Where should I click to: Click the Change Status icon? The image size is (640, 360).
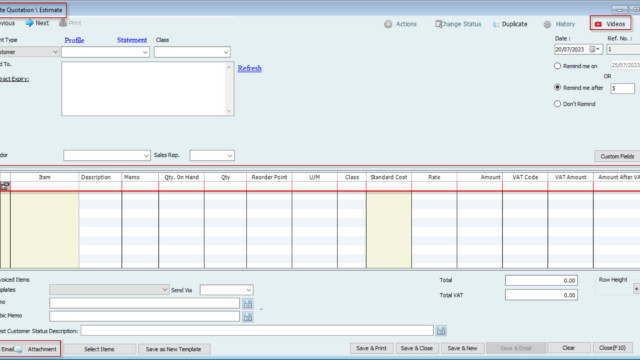click(438, 24)
